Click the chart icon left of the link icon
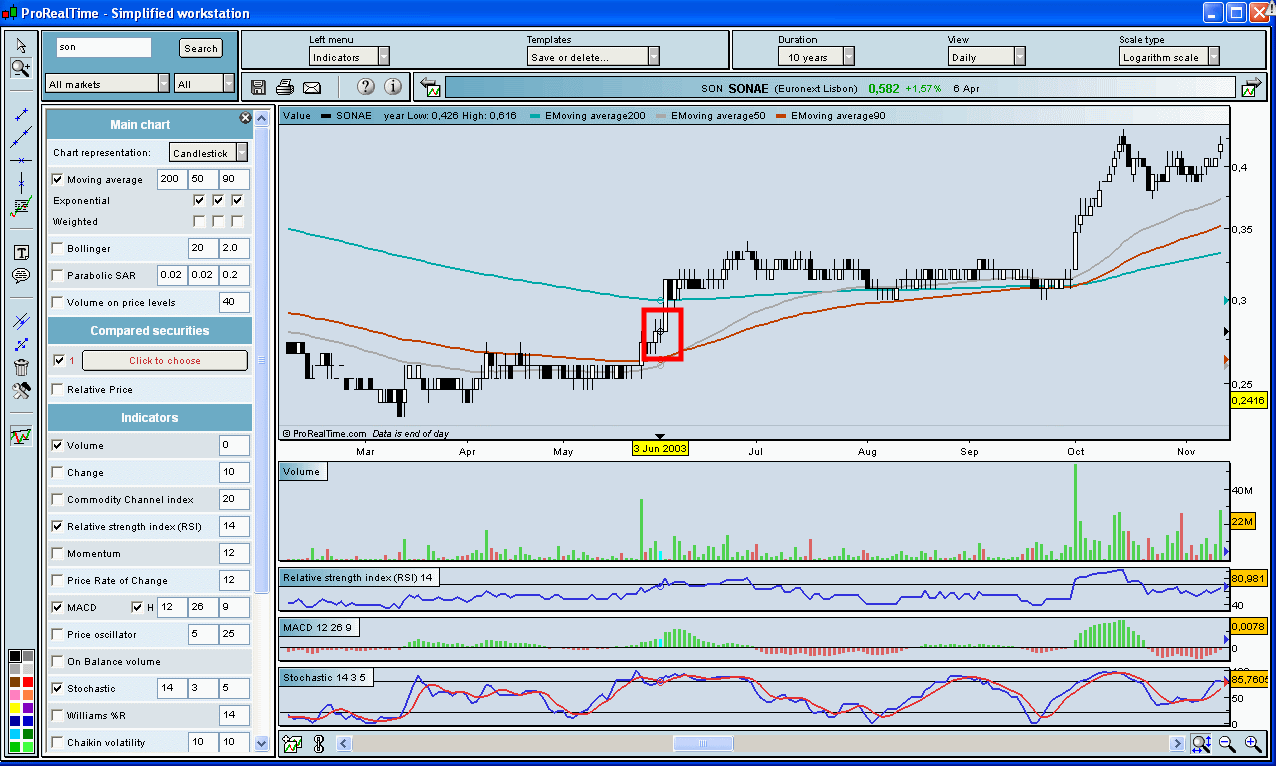1276x766 pixels. [293, 743]
